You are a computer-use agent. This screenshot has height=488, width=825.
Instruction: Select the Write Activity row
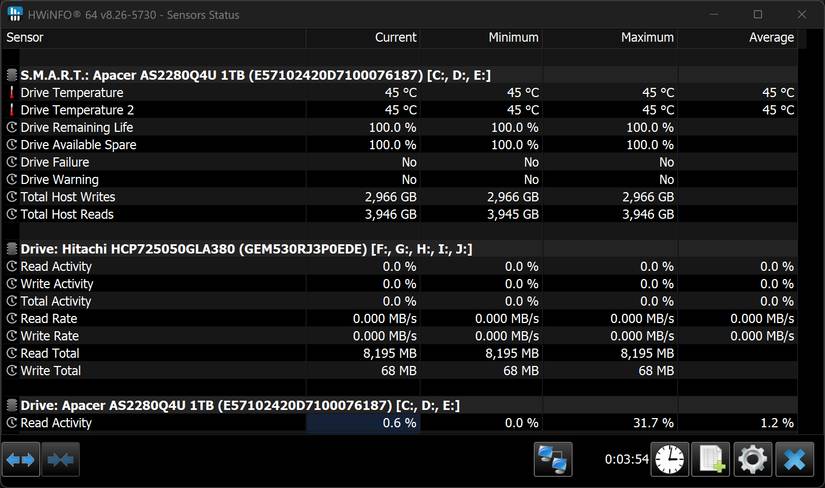pos(402,284)
